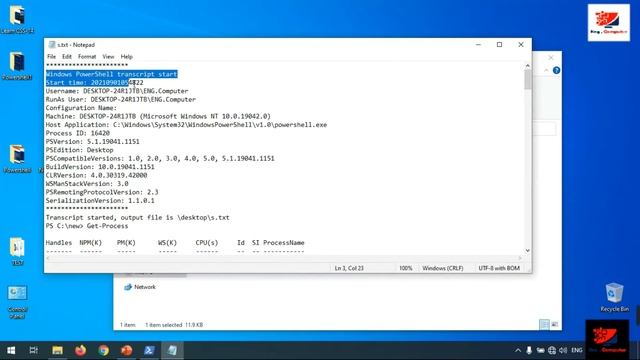Click the volume speaker tray icon
Image resolution: width=640 pixels, height=360 pixels.
(563, 350)
